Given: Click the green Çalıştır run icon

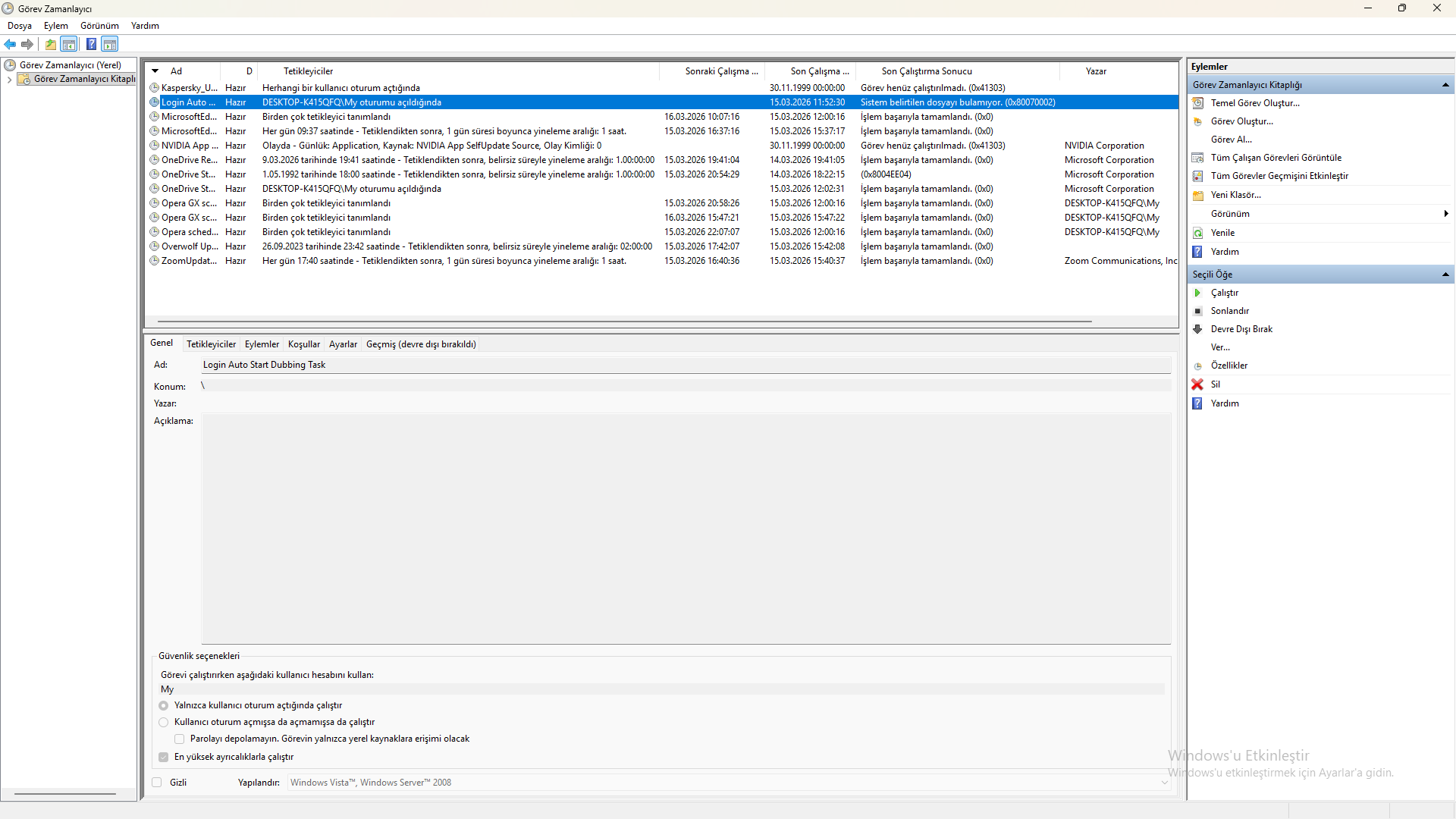Looking at the screenshot, I should click(x=1197, y=293).
